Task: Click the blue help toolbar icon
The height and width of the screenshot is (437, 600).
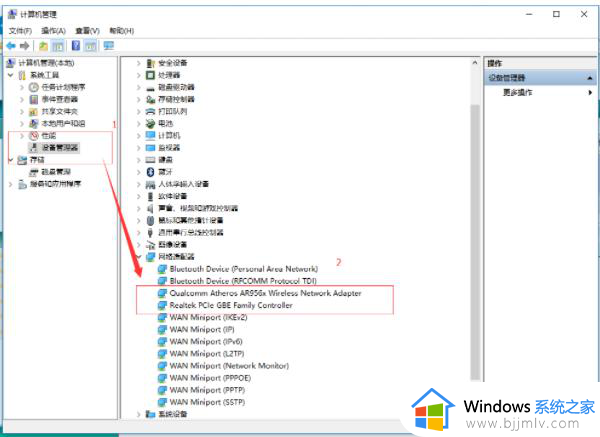Action: coord(75,46)
